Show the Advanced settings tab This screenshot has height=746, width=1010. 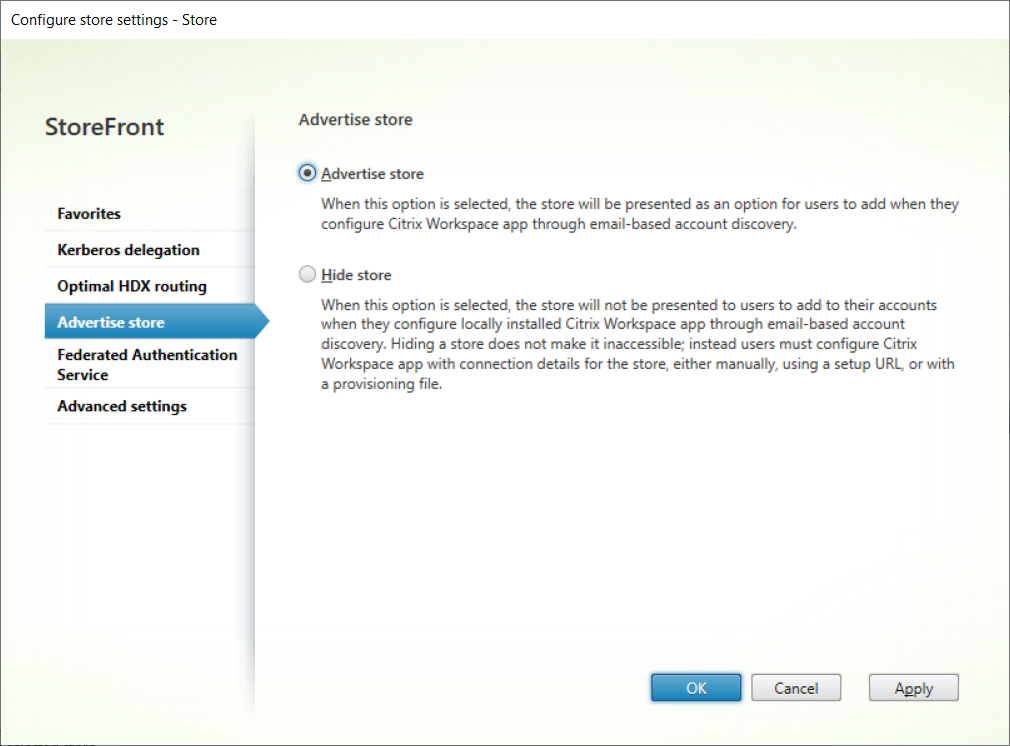122,406
